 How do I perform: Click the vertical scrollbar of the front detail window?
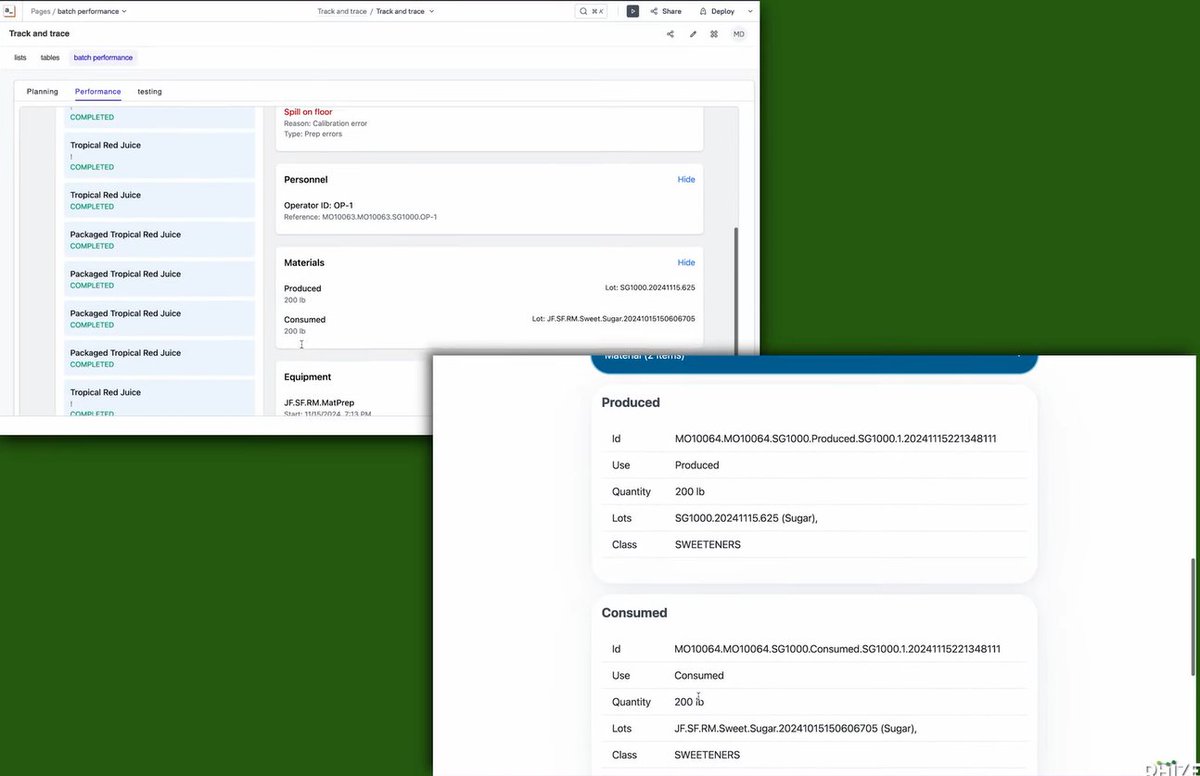(x=1192, y=617)
